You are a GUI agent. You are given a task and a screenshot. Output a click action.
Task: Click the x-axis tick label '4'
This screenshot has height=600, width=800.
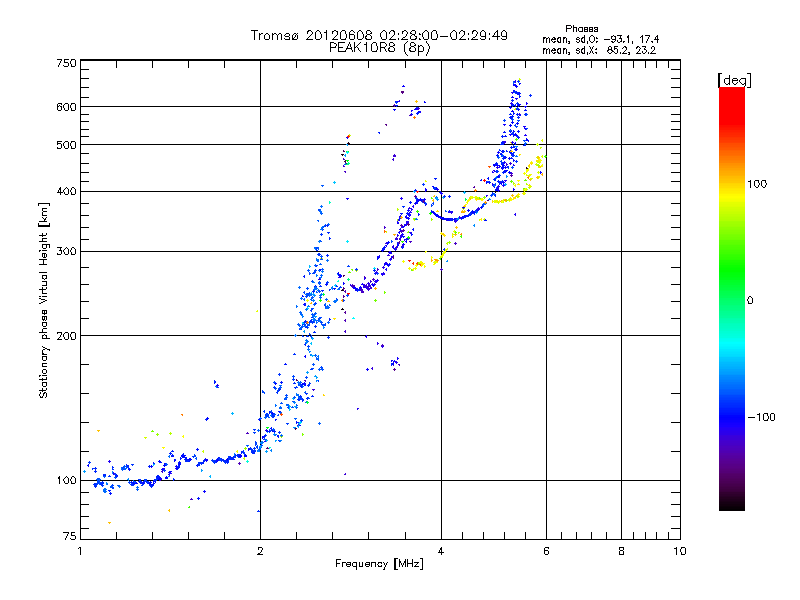441,551
